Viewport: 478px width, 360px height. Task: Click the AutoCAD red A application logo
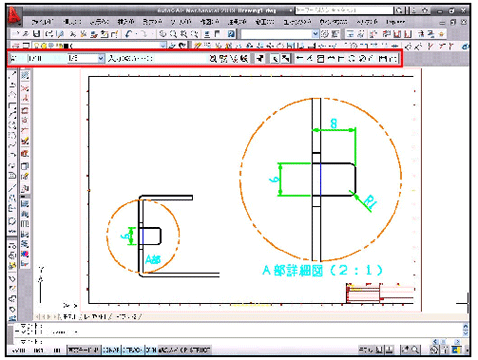(x=14, y=16)
